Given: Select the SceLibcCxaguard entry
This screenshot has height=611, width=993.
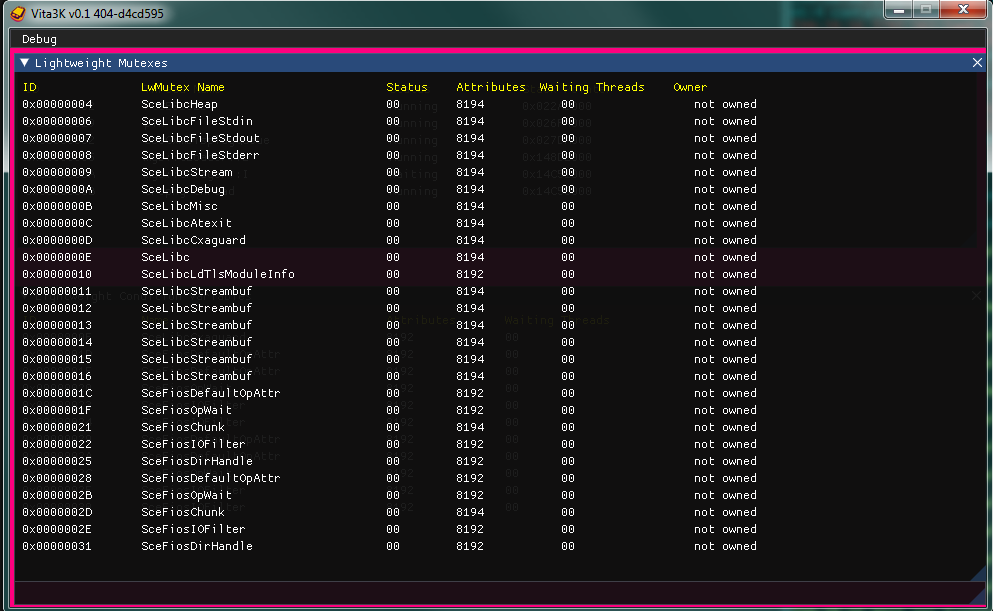Looking at the screenshot, I should [193, 241].
